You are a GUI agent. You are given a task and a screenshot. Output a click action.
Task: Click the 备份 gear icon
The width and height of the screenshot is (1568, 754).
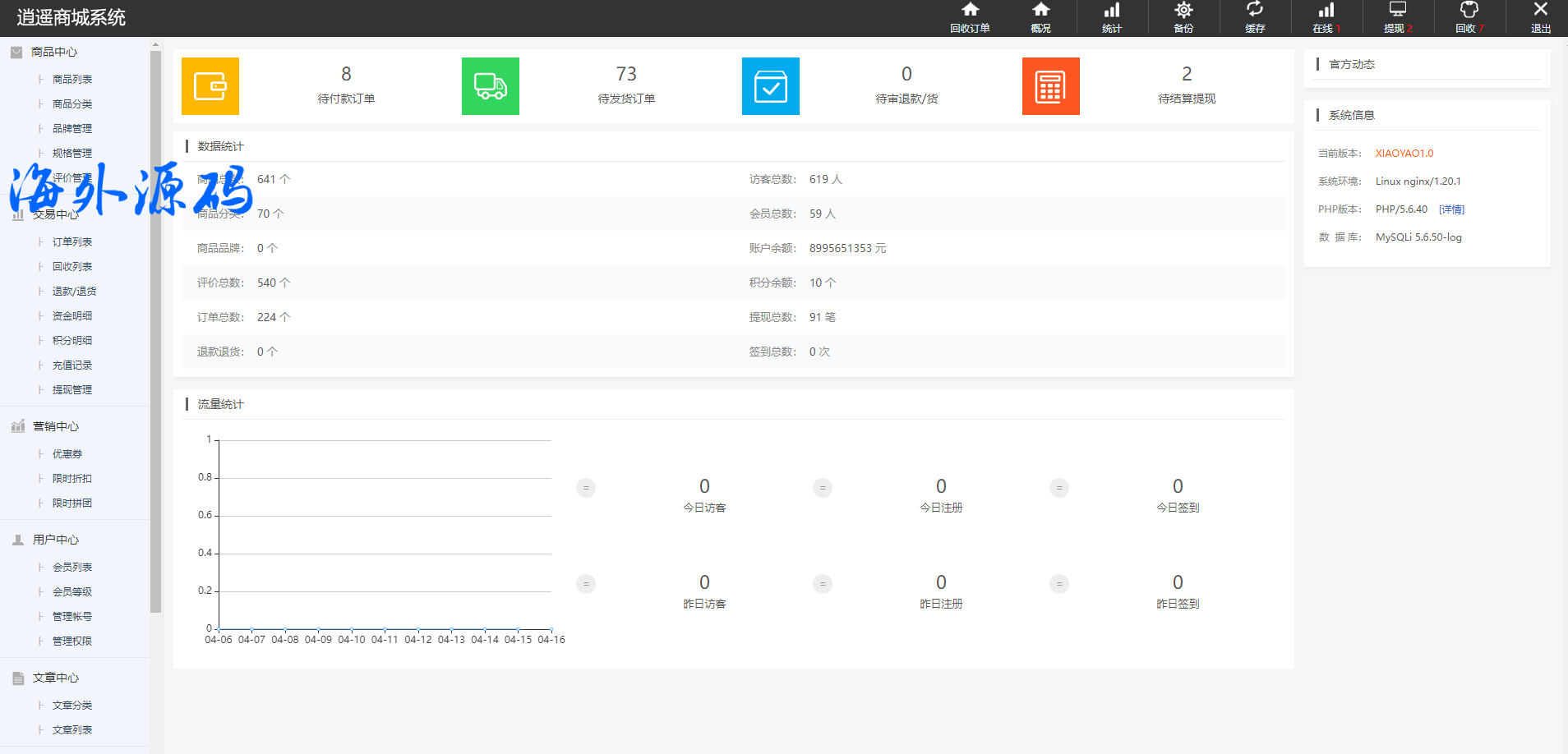[1183, 11]
